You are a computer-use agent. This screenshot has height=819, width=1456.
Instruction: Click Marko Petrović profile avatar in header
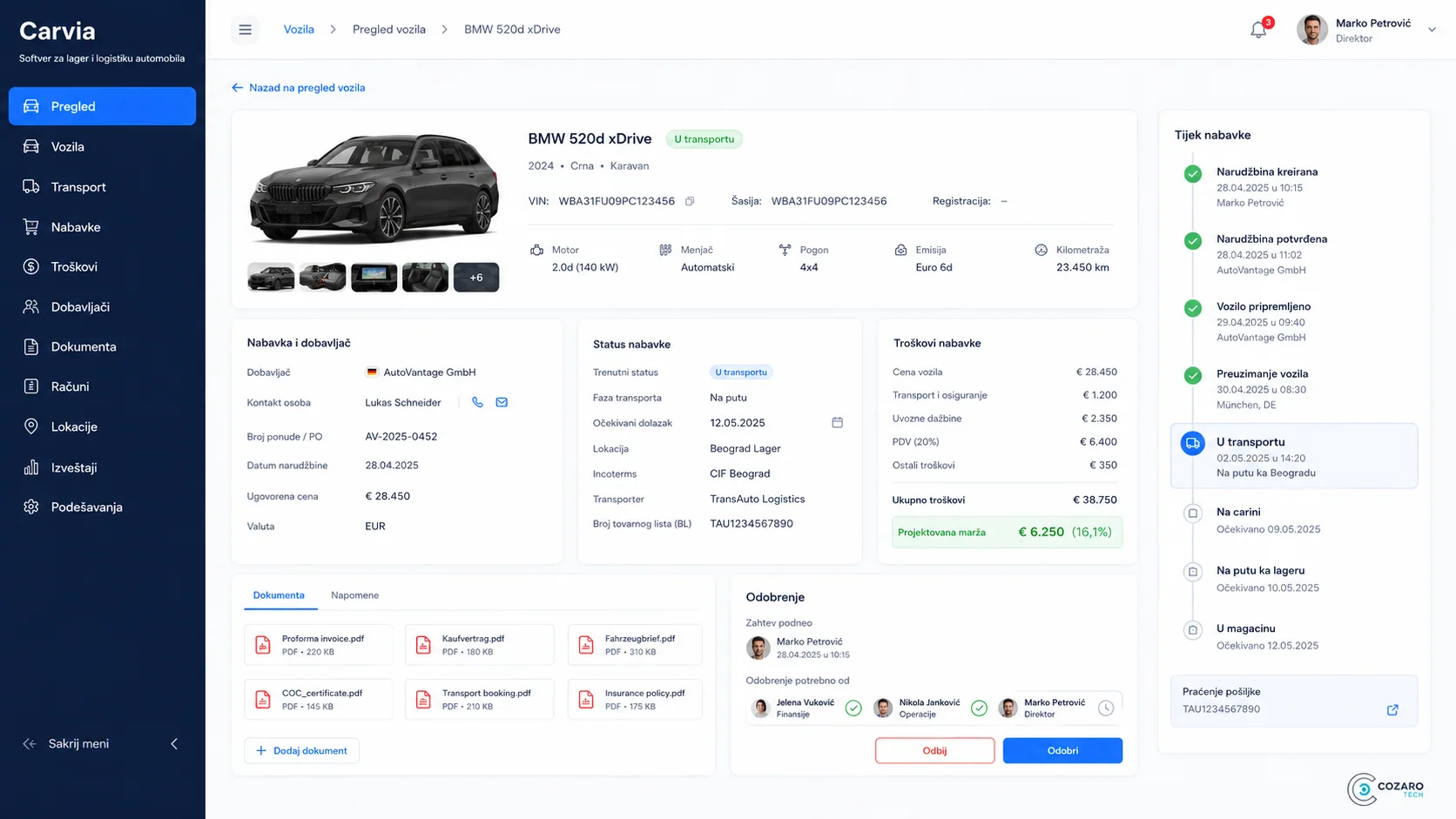1311,30
